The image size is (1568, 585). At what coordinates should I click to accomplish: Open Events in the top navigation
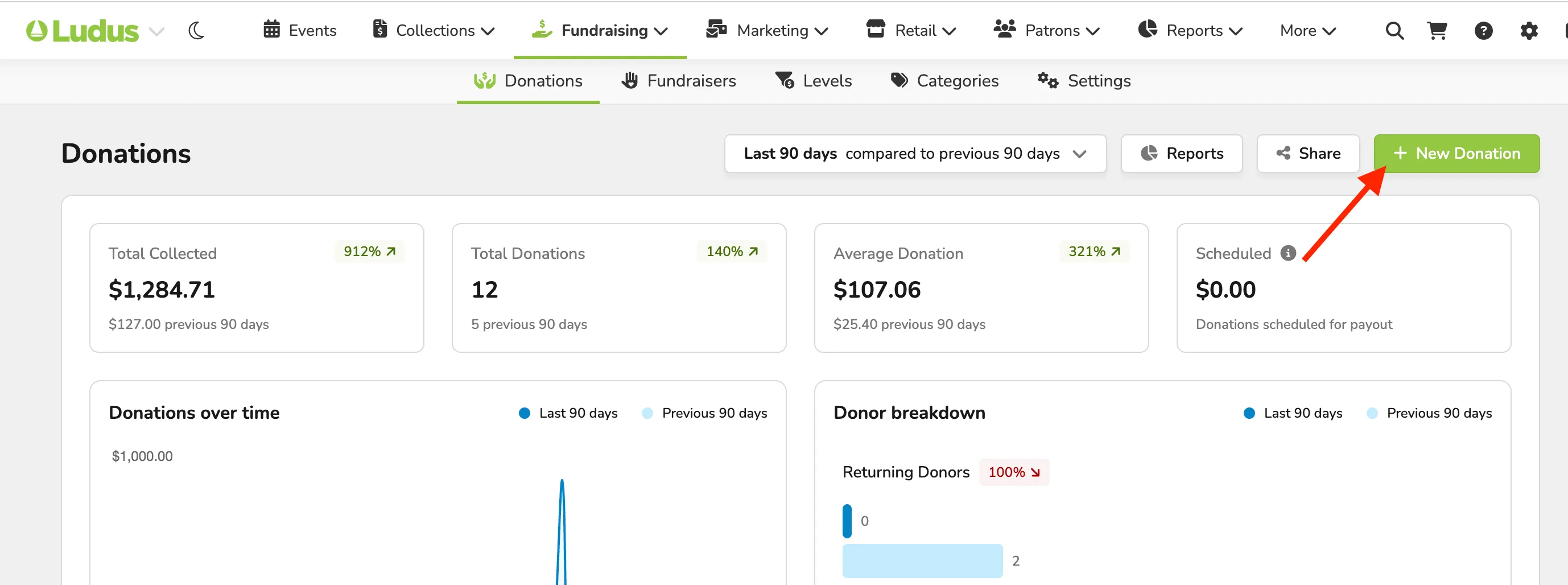coord(299,30)
